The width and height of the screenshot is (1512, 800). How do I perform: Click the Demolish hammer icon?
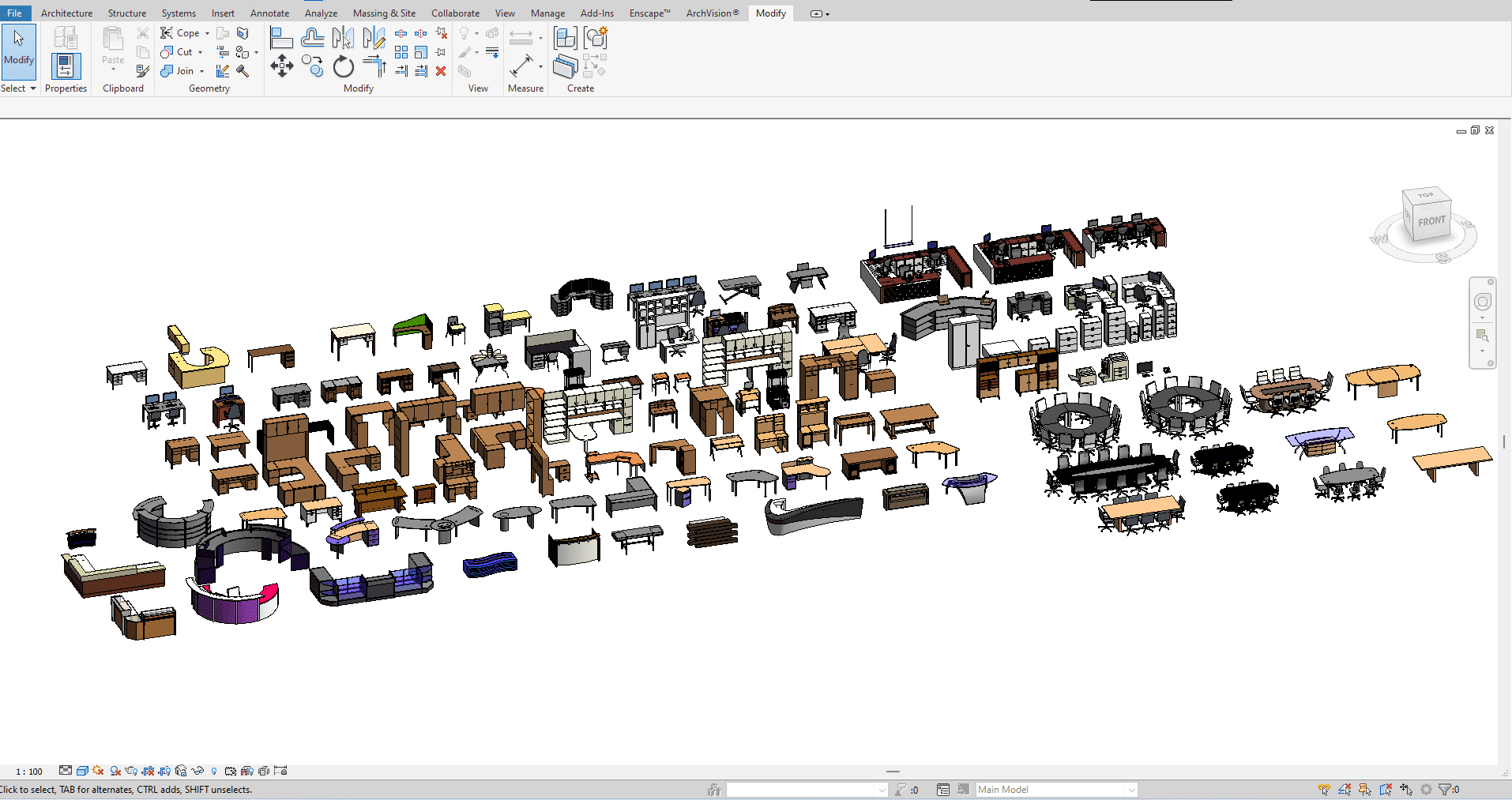click(243, 71)
